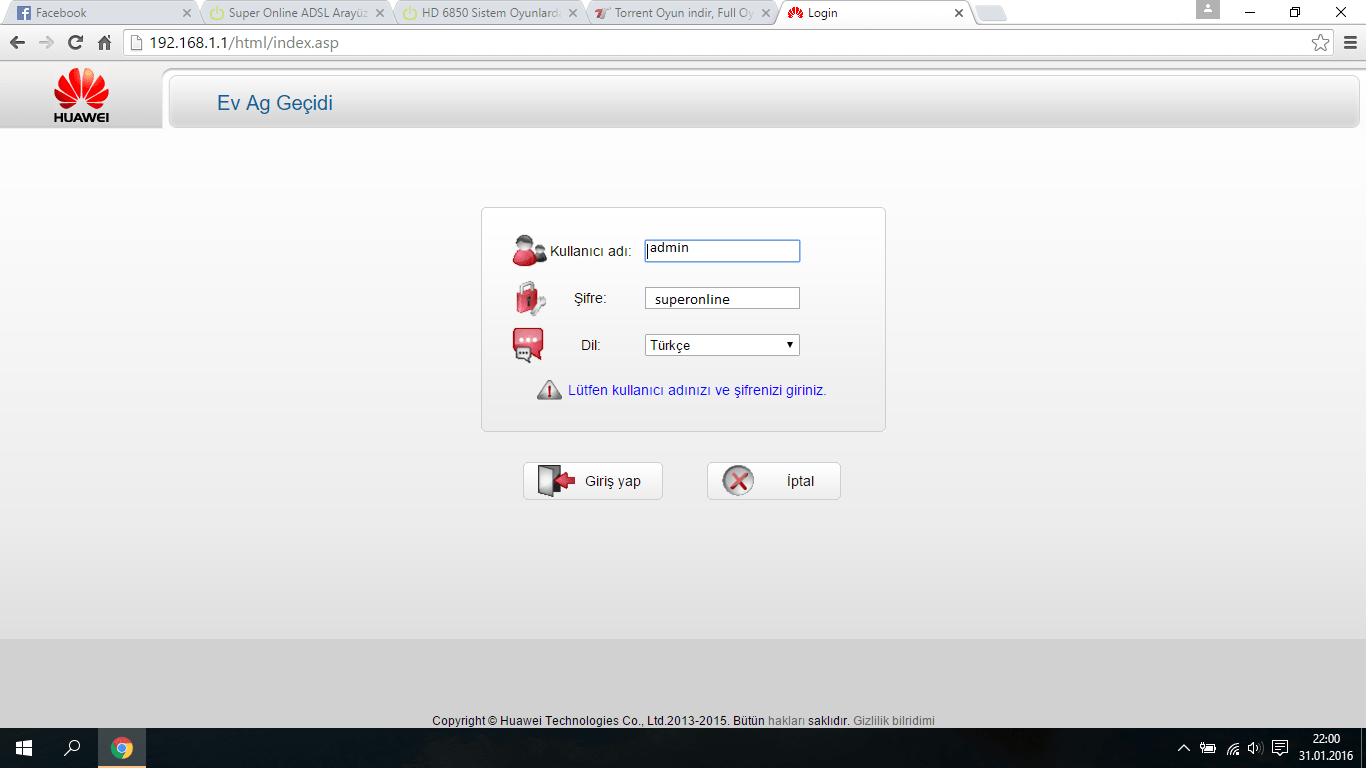Click the Dil: label
Screen dimensions: 1366x768
click(x=590, y=345)
